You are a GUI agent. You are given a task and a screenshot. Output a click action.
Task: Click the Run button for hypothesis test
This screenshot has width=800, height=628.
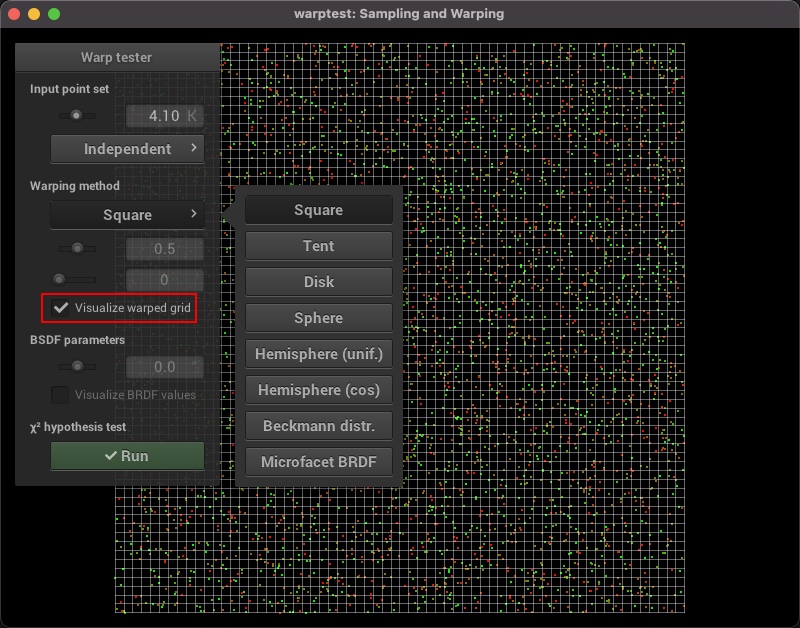point(127,456)
